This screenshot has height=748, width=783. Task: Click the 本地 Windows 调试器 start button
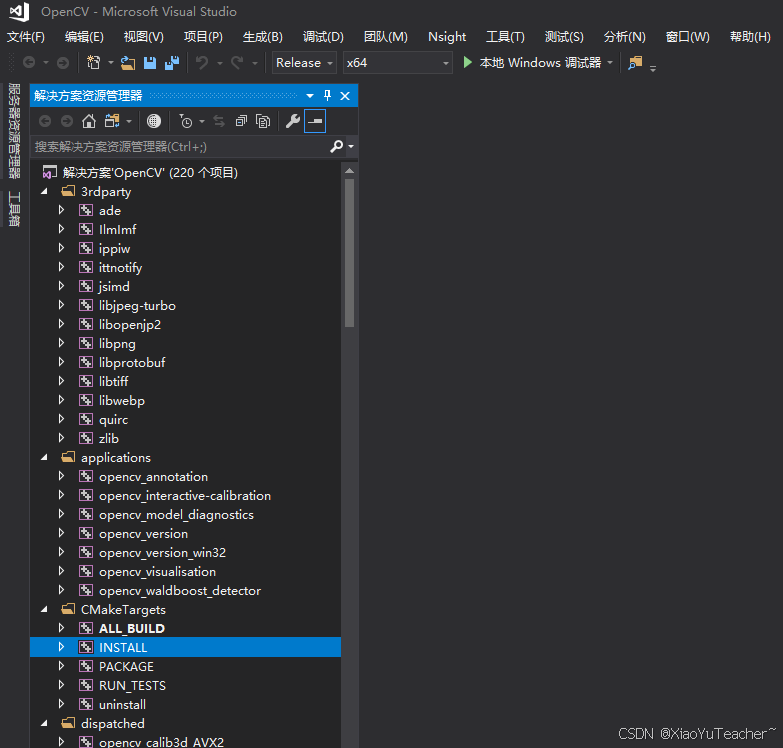[x=532, y=63]
